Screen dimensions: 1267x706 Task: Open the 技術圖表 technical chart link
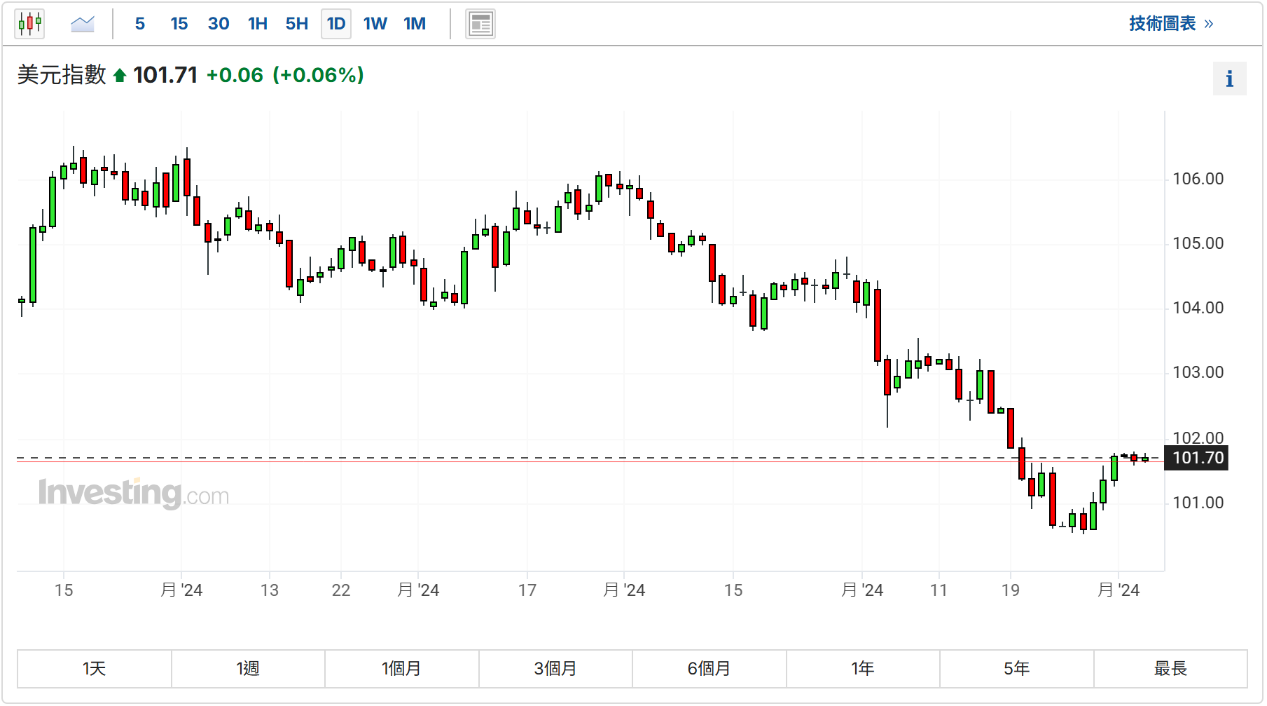[x=1171, y=23]
